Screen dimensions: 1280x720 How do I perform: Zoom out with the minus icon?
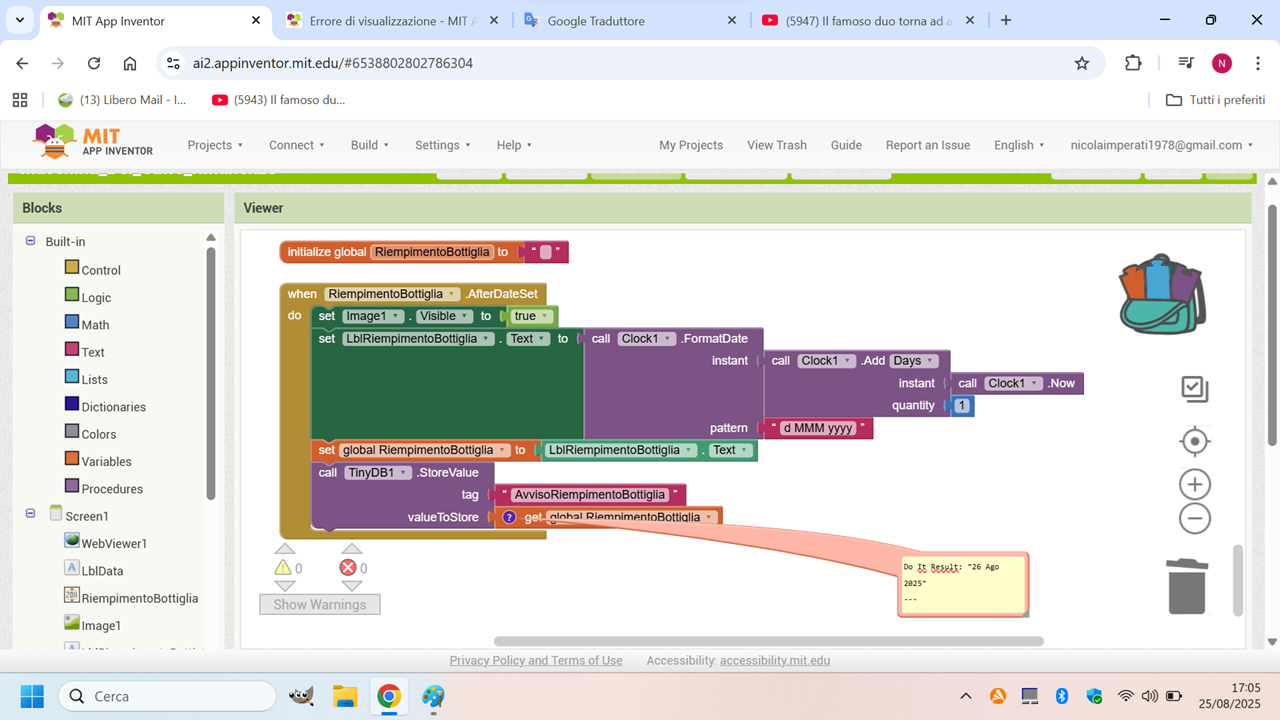[x=1195, y=518]
